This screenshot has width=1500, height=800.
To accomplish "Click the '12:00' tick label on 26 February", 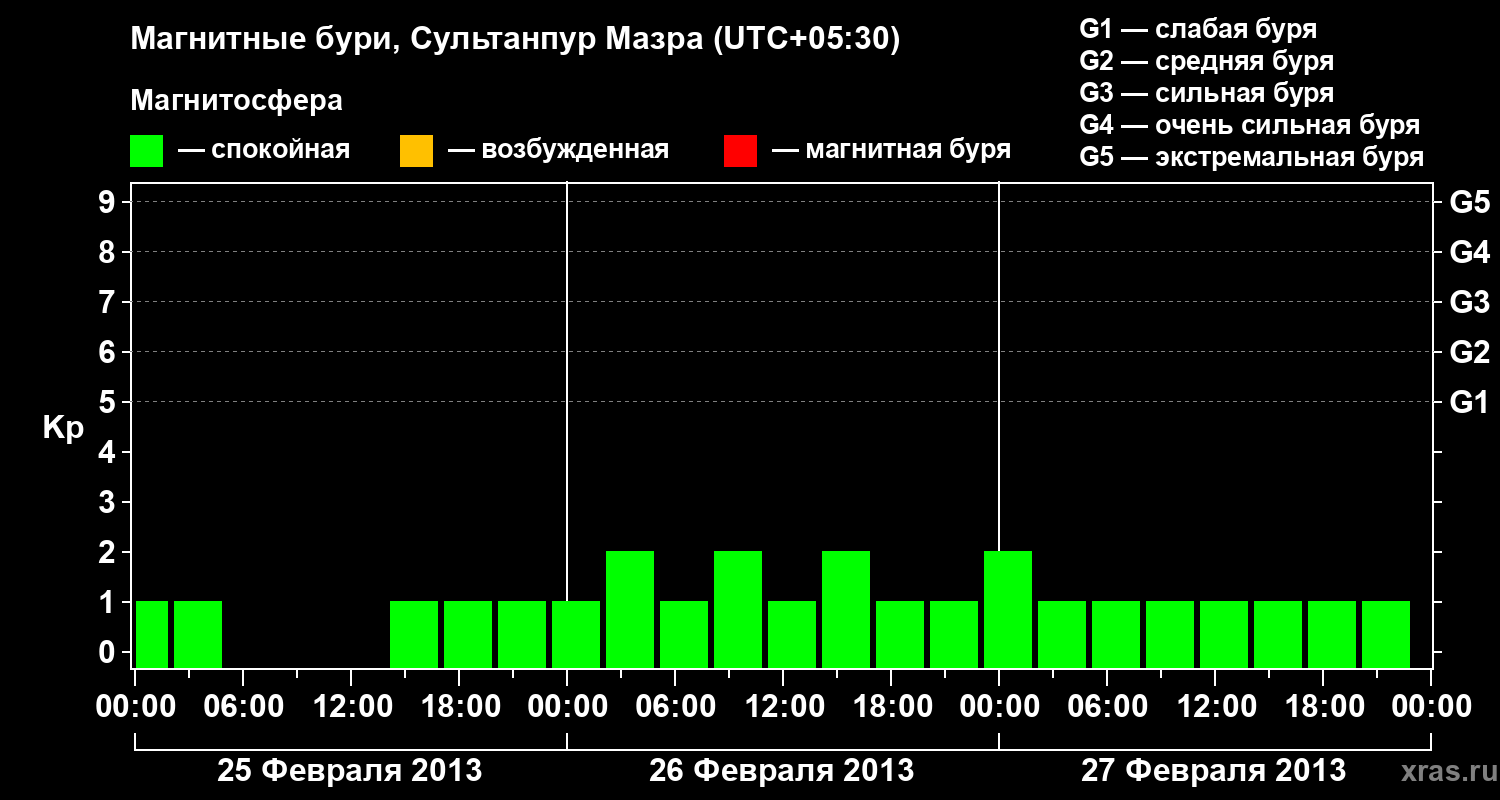I will point(783,707).
